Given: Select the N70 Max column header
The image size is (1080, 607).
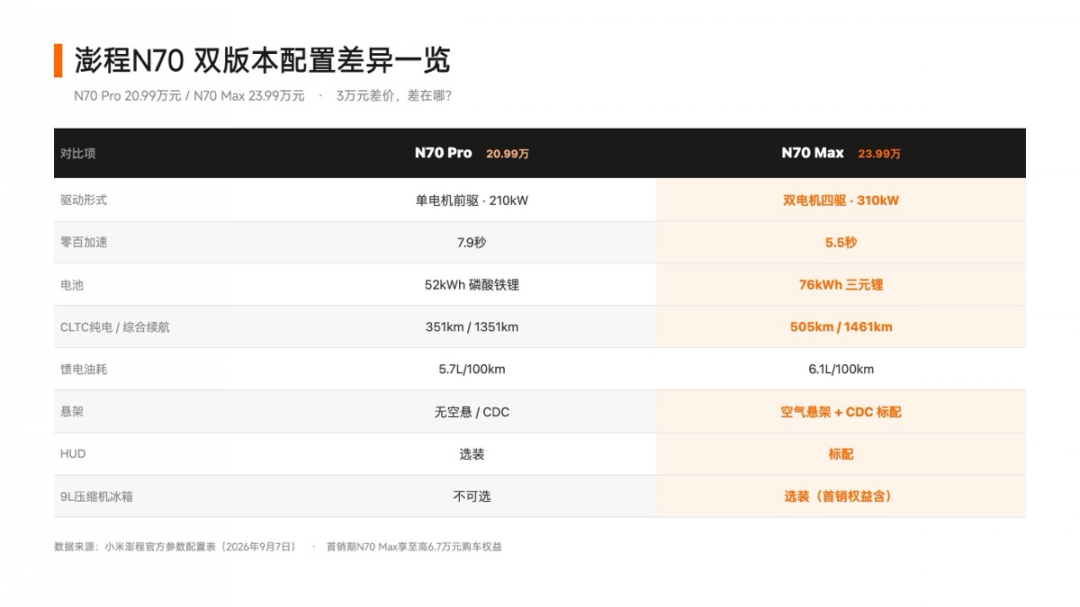Looking at the screenshot, I should click(812, 153).
